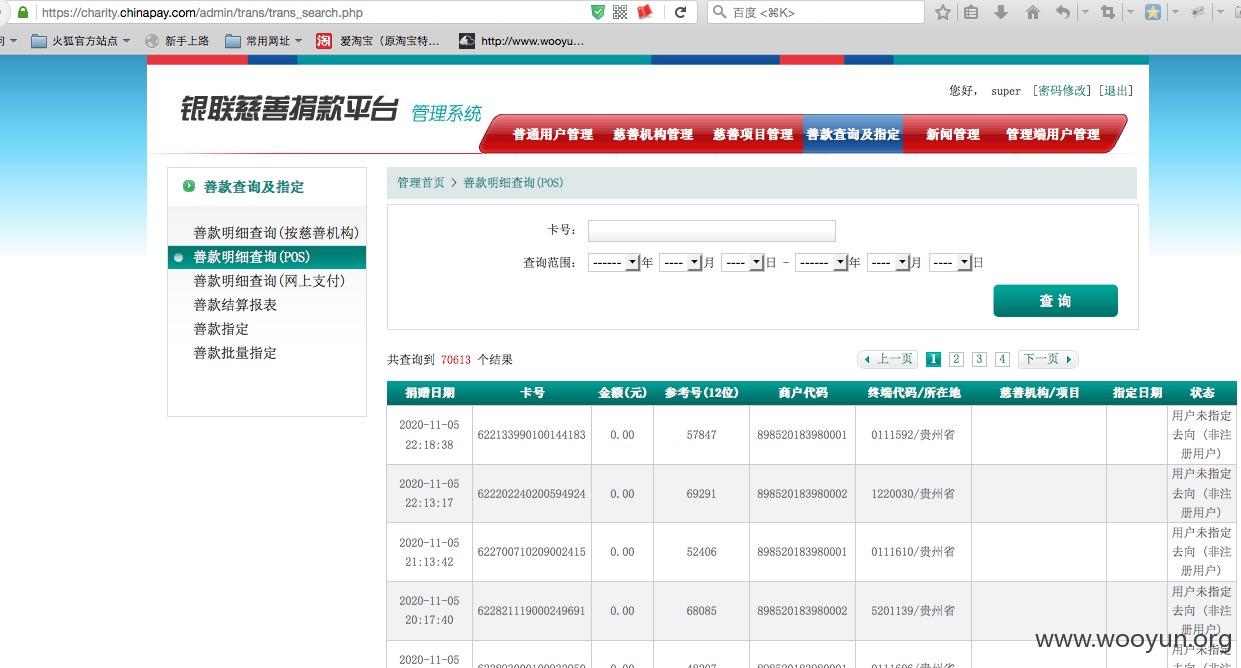
Task: Click the red book icon in address bar
Action: [645, 12]
